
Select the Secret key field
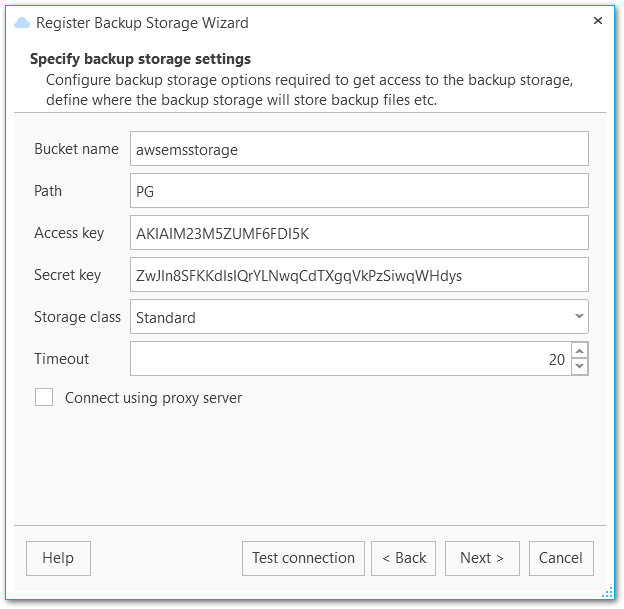(359, 275)
